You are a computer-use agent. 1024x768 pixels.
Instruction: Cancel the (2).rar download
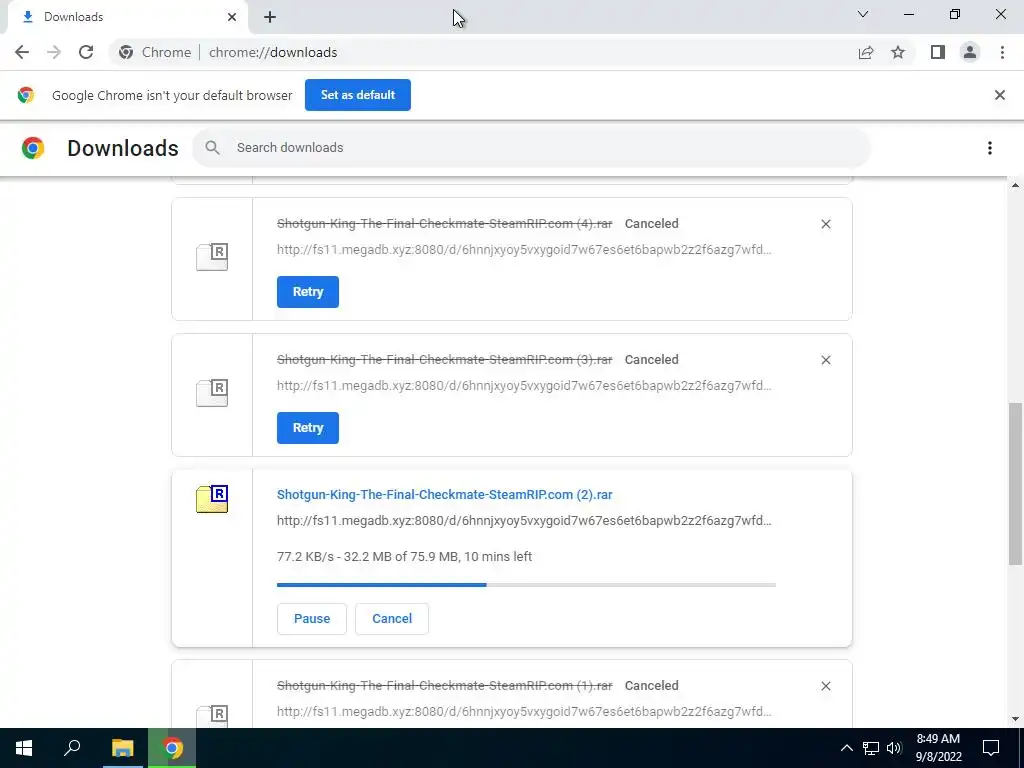(x=392, y=618)
